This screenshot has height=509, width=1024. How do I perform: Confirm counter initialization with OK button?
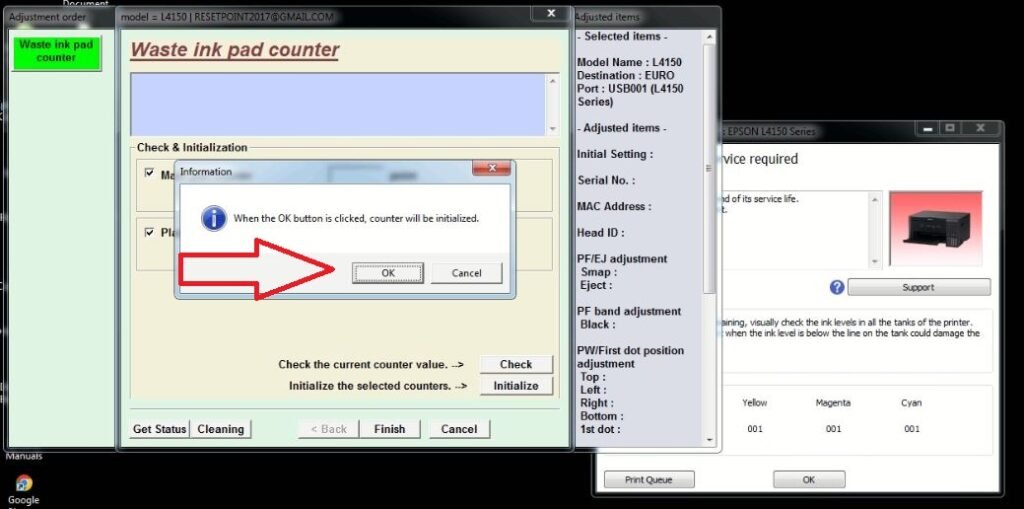click(x=388, y=273)
